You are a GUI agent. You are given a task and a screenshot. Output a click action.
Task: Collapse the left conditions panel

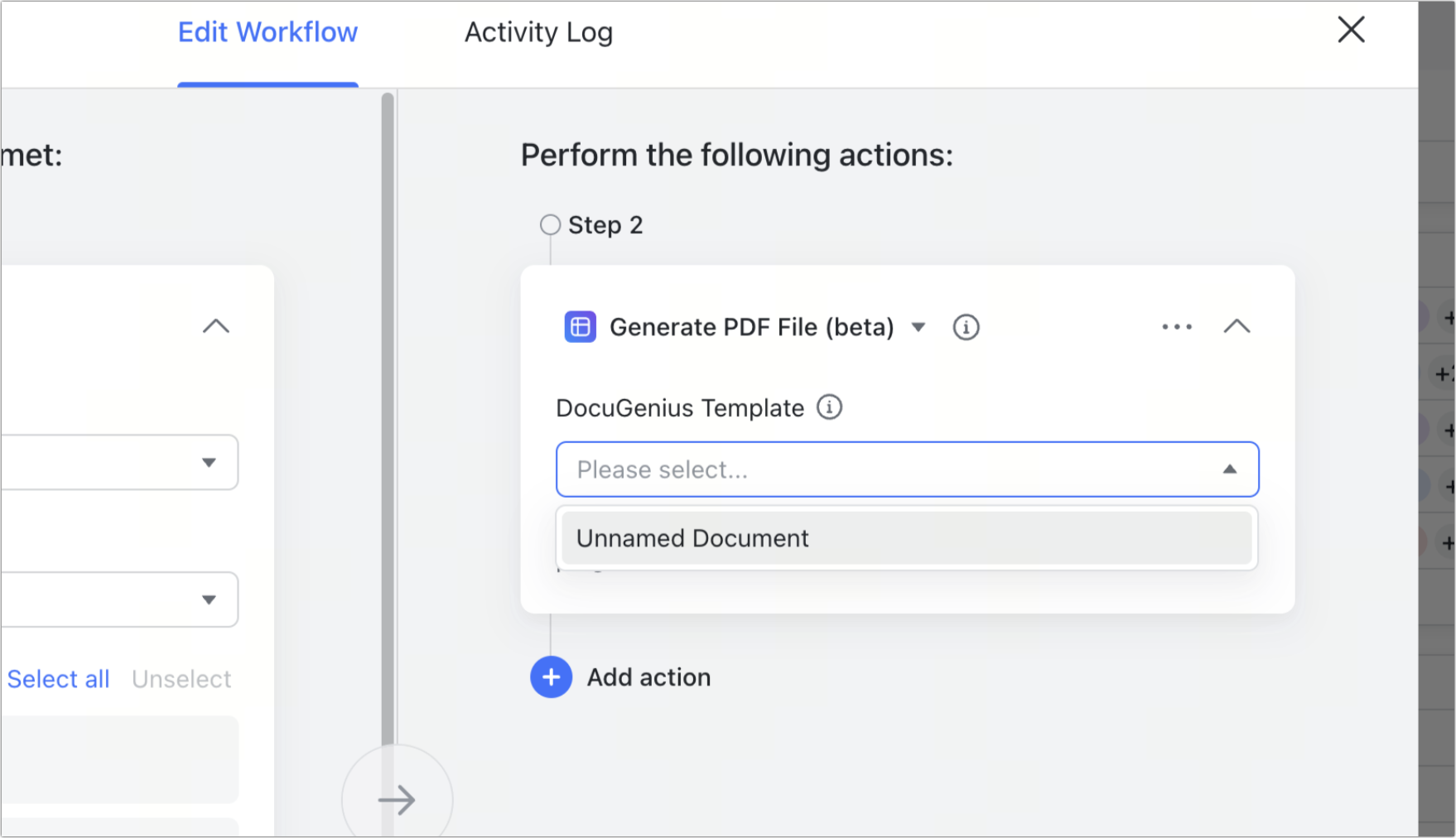point(216,325)
